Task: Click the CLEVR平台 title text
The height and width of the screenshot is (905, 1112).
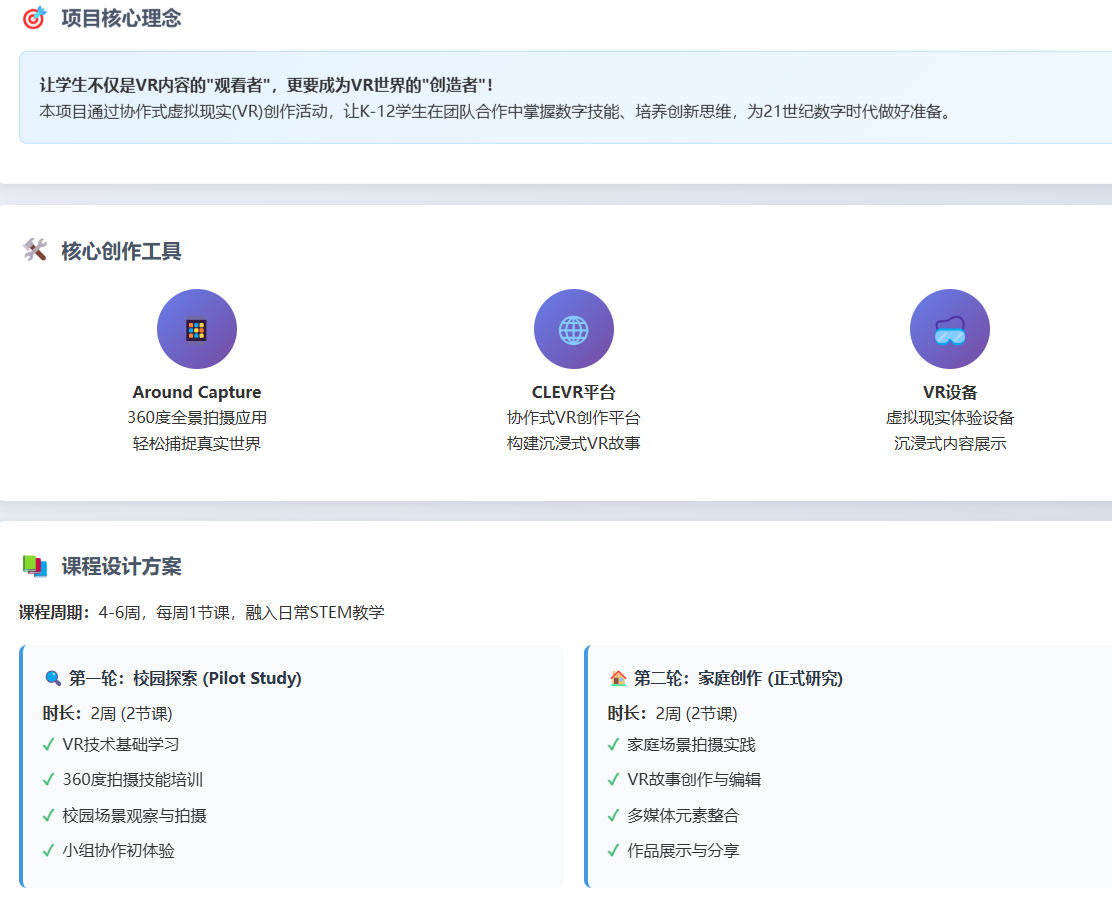Action: [573, 392]
